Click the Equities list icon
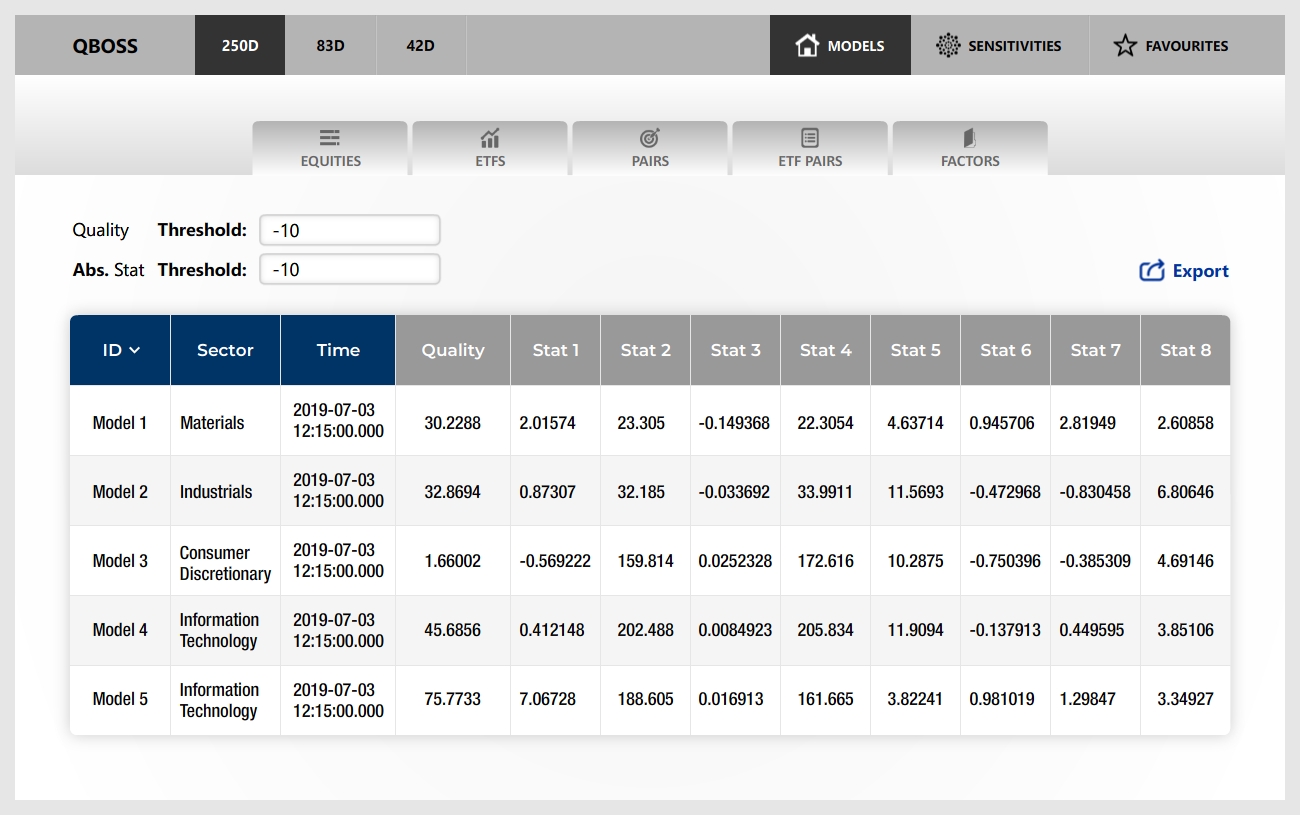 click(x=330, y=138)
